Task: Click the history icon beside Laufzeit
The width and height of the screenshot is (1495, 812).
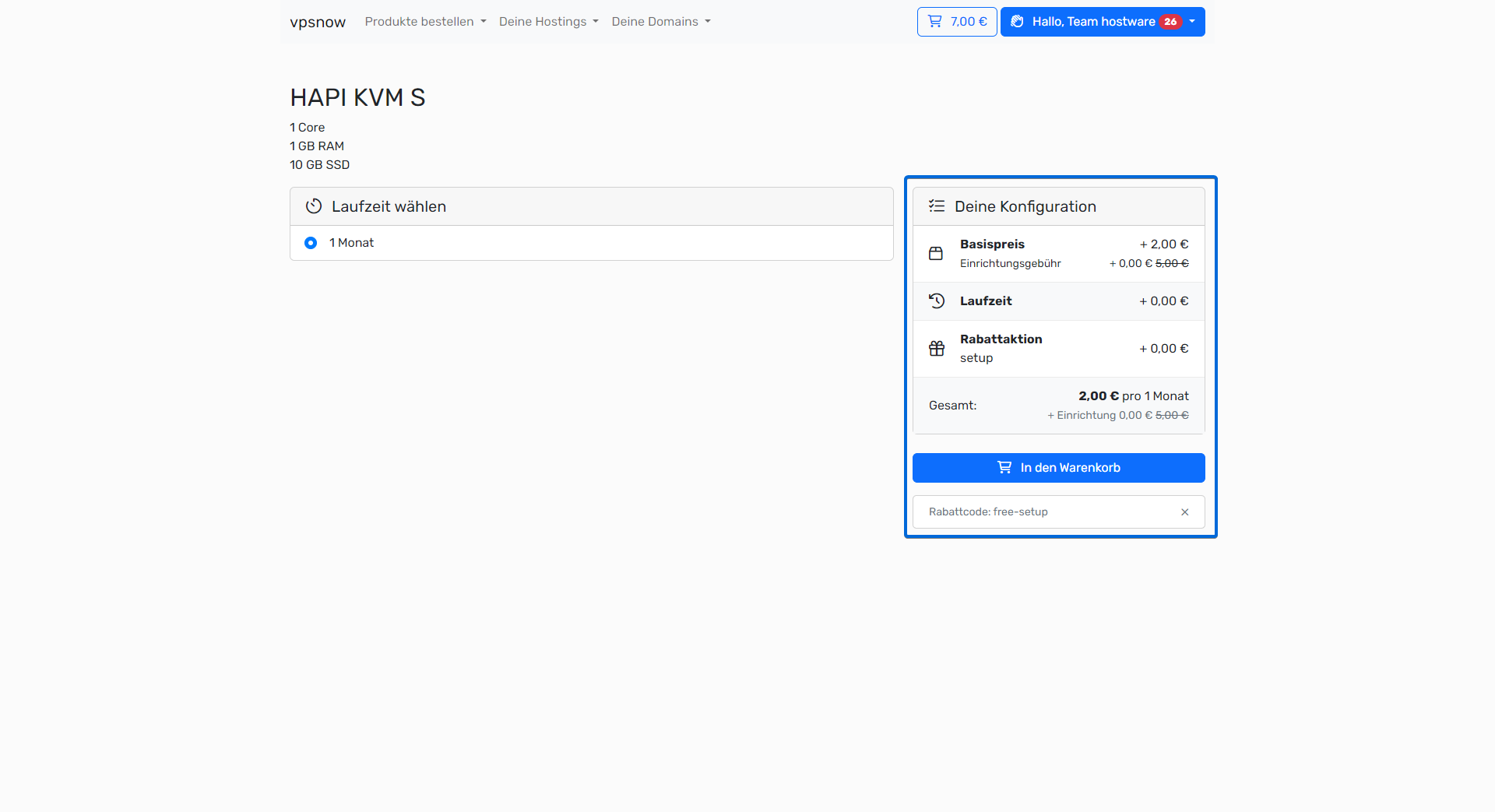Action: [x=937, y=301]
